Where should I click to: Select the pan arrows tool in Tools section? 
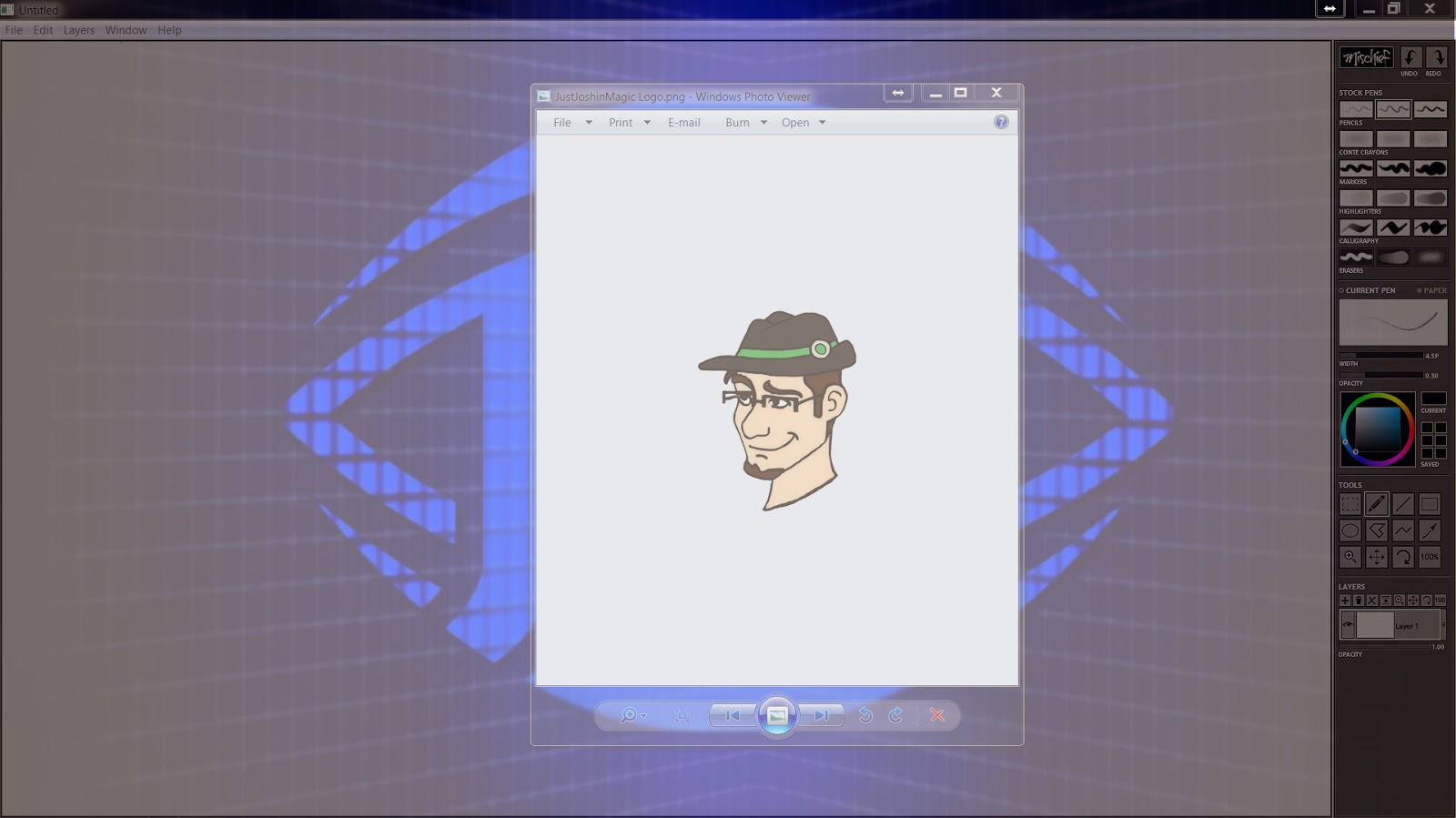pos(1377,557)
